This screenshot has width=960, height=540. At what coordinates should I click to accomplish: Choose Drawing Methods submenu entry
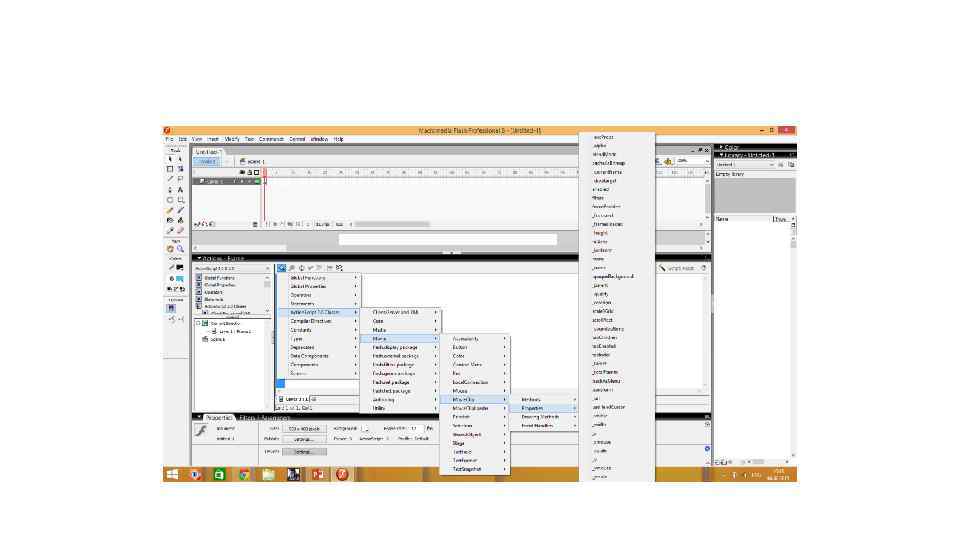(544, 417)
